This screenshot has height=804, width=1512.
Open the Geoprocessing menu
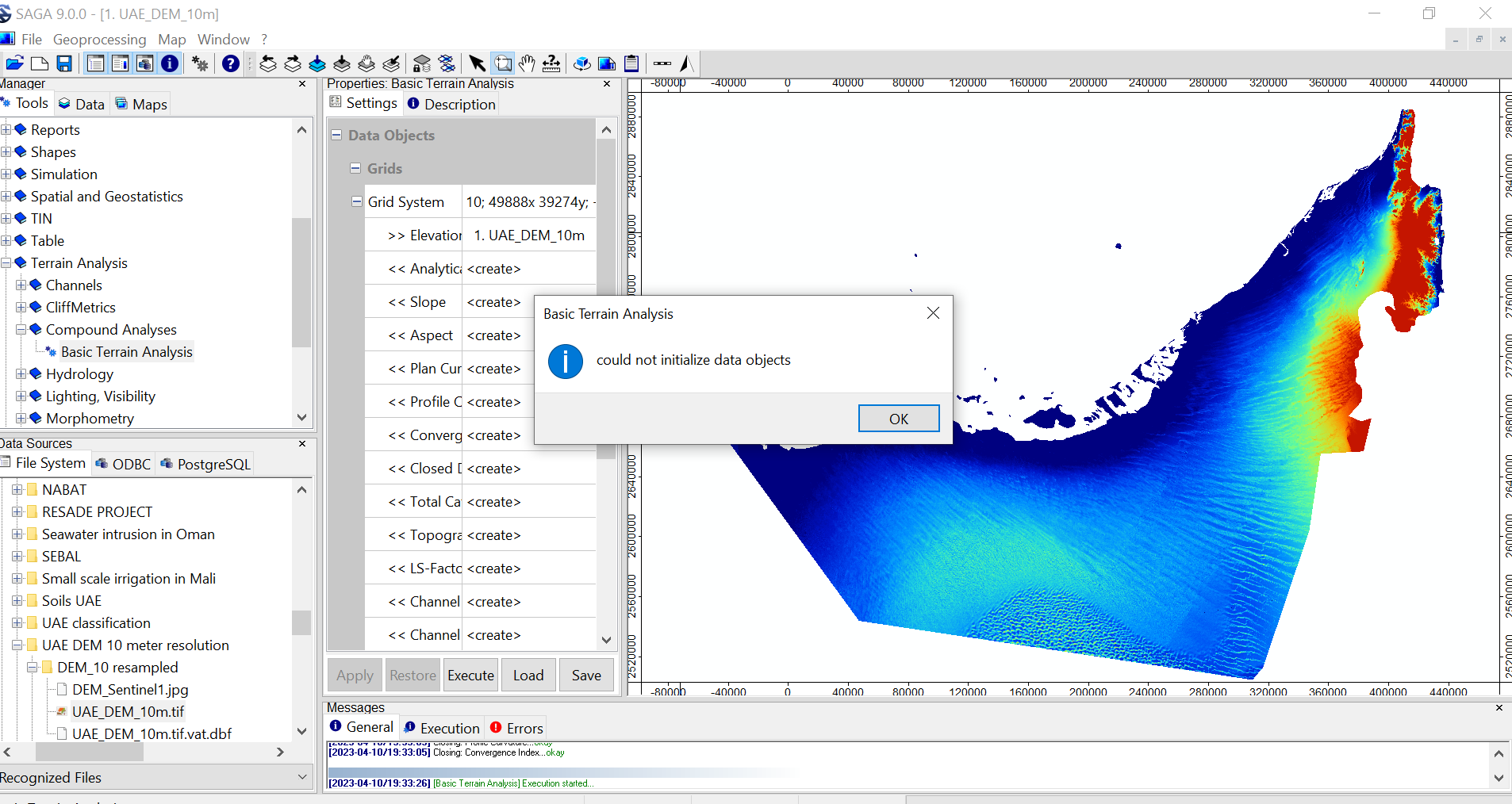99,39
